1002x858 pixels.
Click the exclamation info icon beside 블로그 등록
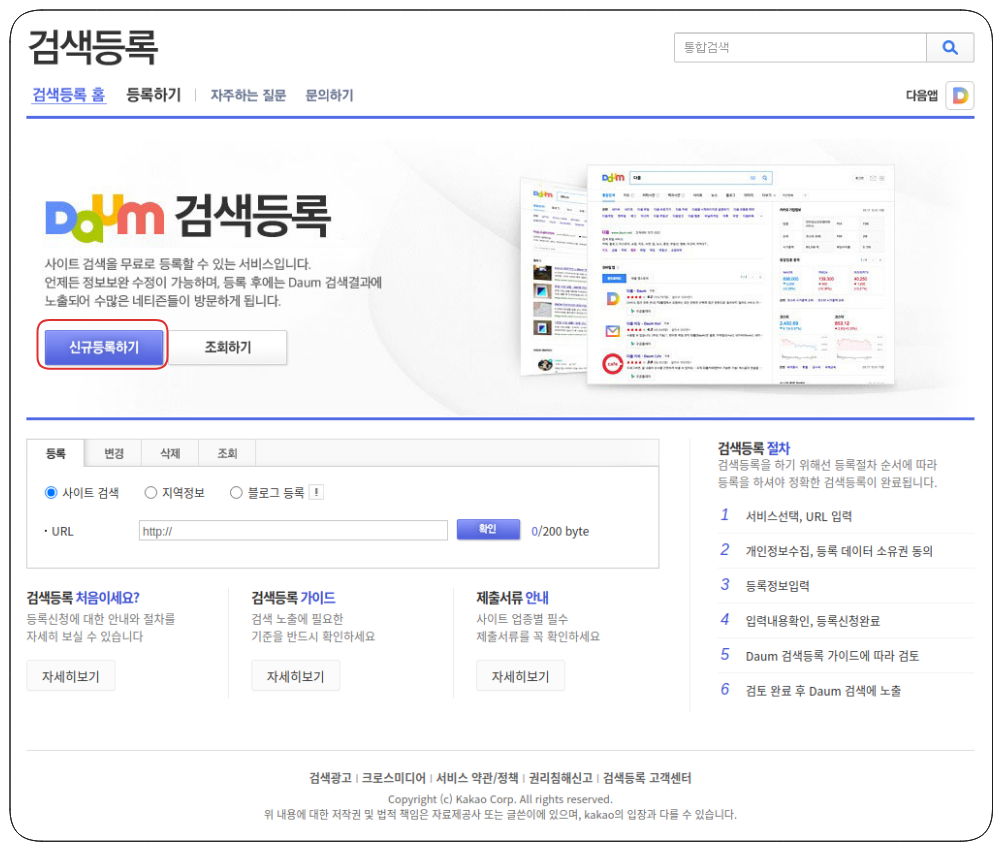click(x=316, y=493)
